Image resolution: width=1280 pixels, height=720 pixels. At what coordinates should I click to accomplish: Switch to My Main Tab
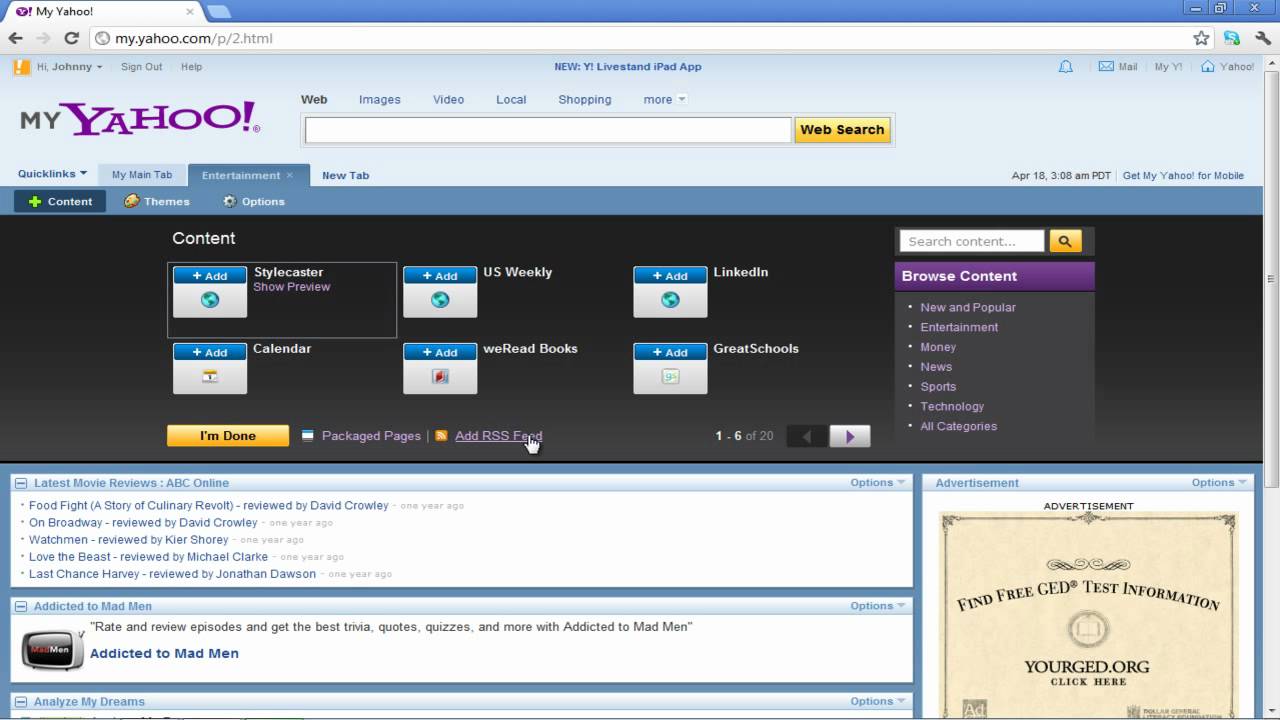pos(142,175)
